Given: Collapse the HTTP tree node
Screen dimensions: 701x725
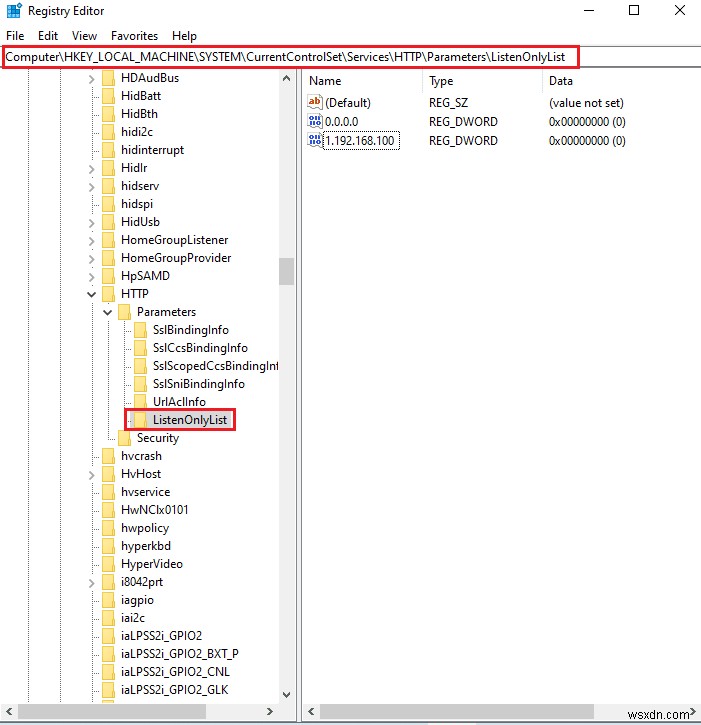Looking at the screenshot, I should pyautogui.click(x=92, y=295).
